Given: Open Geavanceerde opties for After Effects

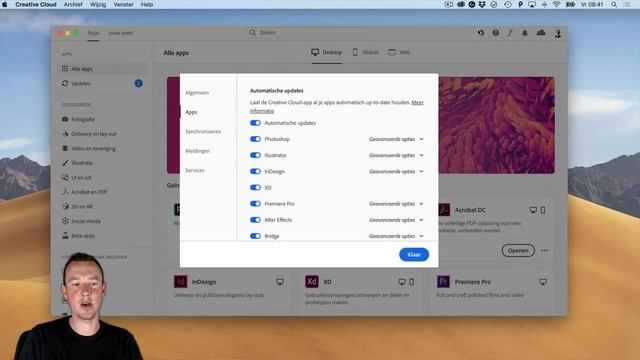Looking at the screenshot, I should (x=396, y=220).
